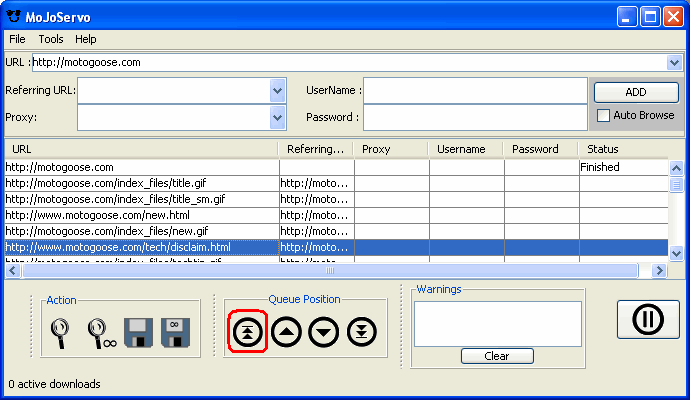Click the Finished status cell
Image resolution: width=690 pixels, height=400 pixels.
(624, 167)
